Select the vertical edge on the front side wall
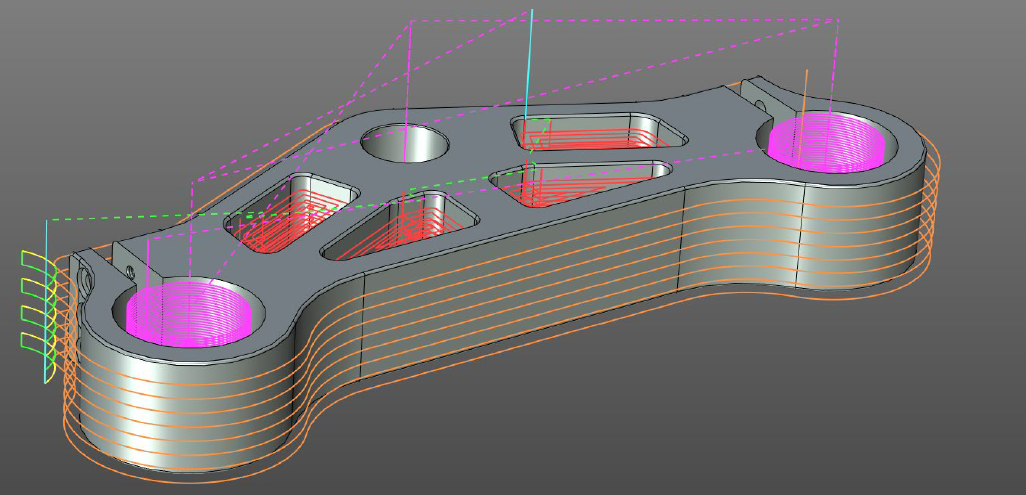 pyautogui.click(x=361, y=327)
